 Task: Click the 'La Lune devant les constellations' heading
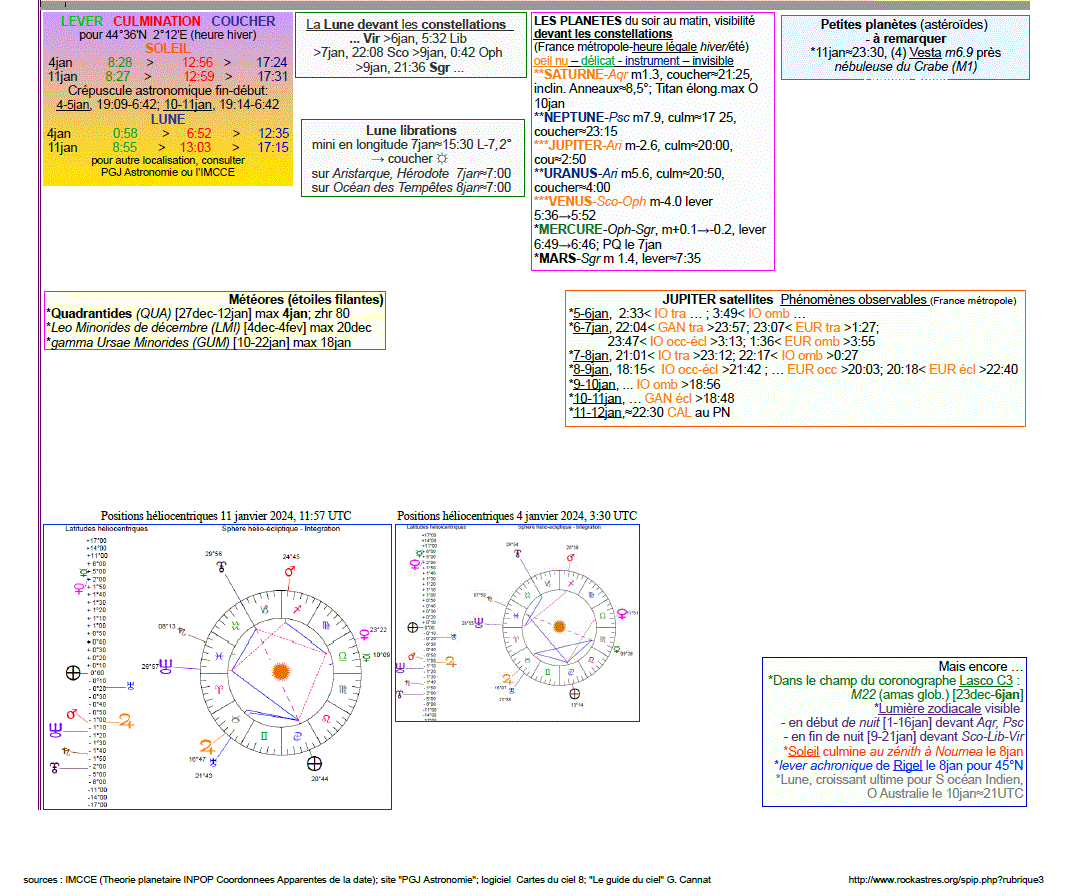pyautogui.click(x=410, y=24)
